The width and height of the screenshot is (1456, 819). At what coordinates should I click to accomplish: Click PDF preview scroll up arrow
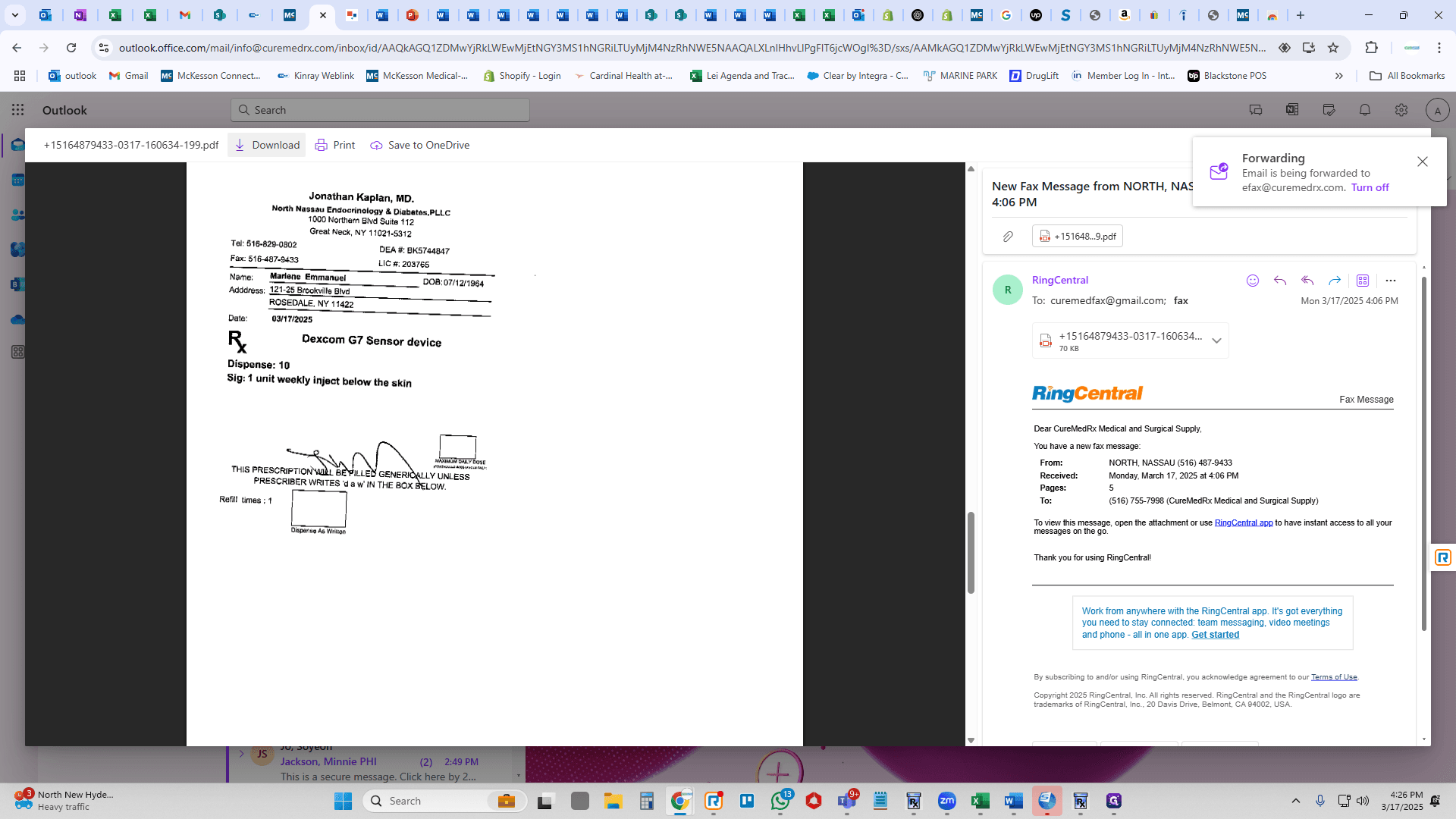click(x=971, y=168)
